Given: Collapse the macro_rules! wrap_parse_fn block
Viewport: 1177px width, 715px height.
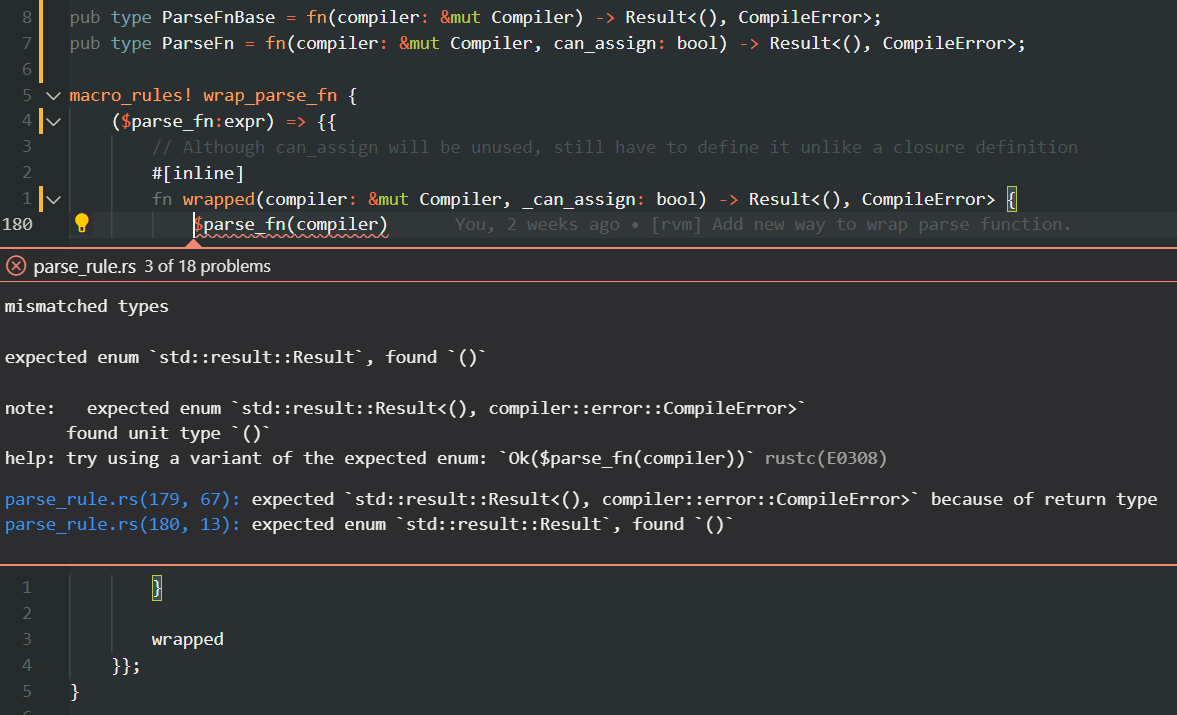Looking at the screenshot, I should [x=53, y=95].
